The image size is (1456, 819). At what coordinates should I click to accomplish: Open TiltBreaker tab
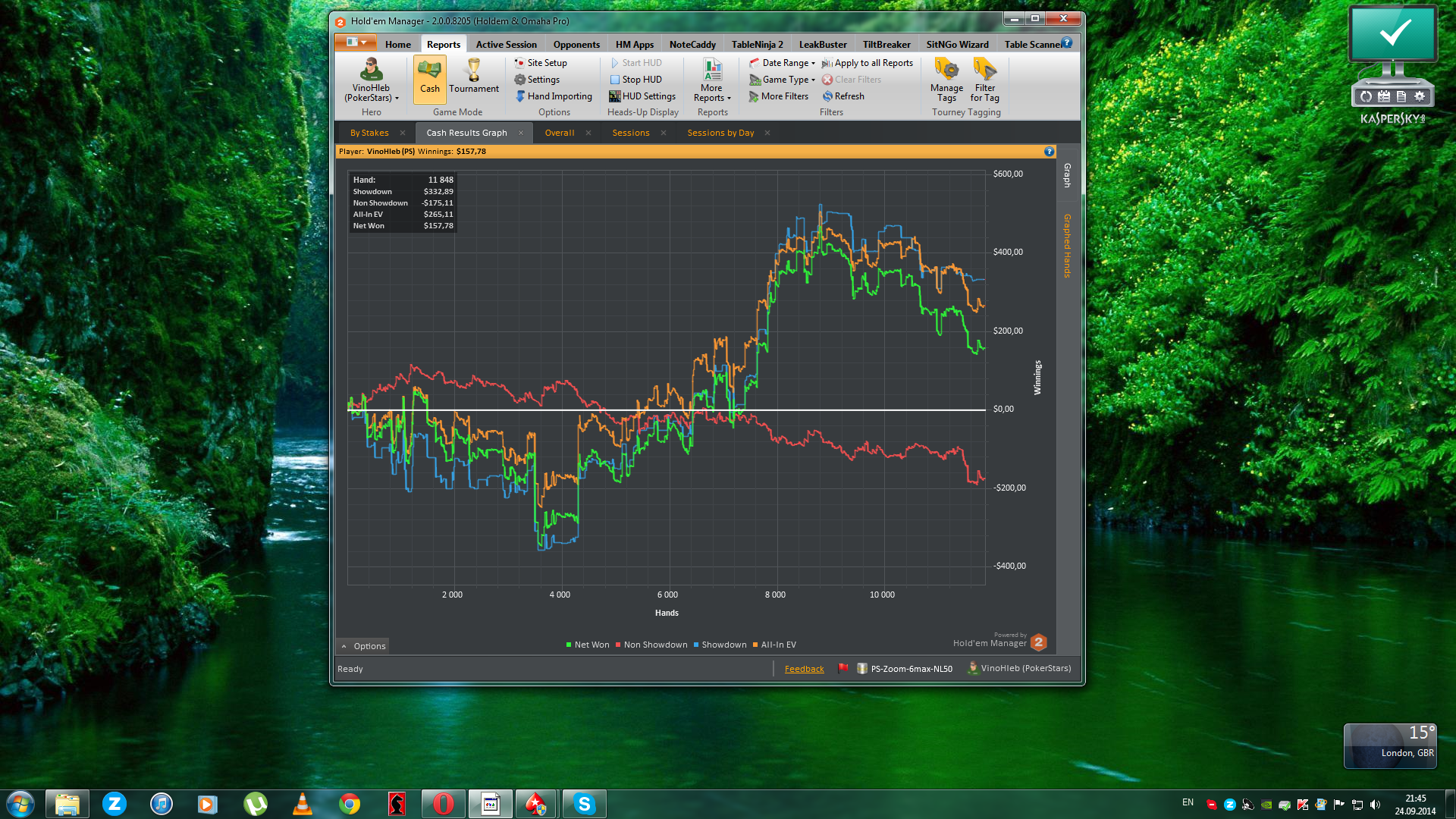point(886,45)
